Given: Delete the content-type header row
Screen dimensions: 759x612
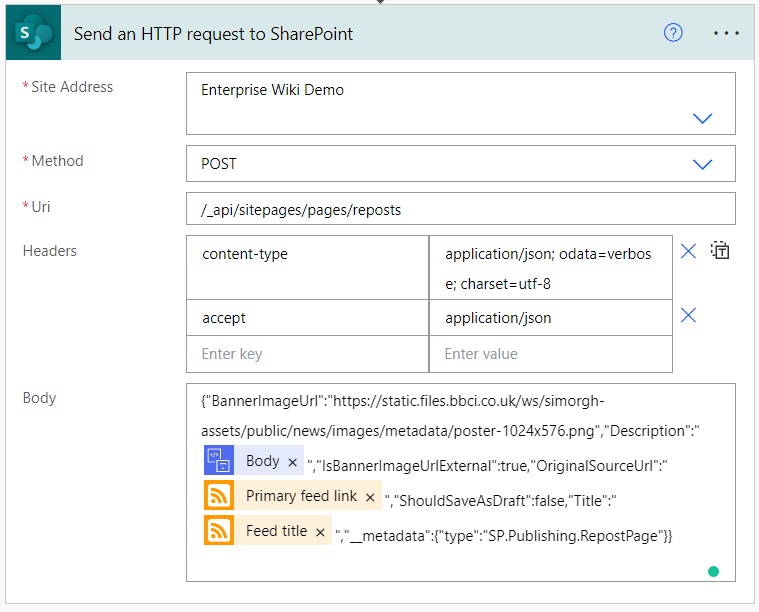Looking at the screenshot, I should (688, 251).
